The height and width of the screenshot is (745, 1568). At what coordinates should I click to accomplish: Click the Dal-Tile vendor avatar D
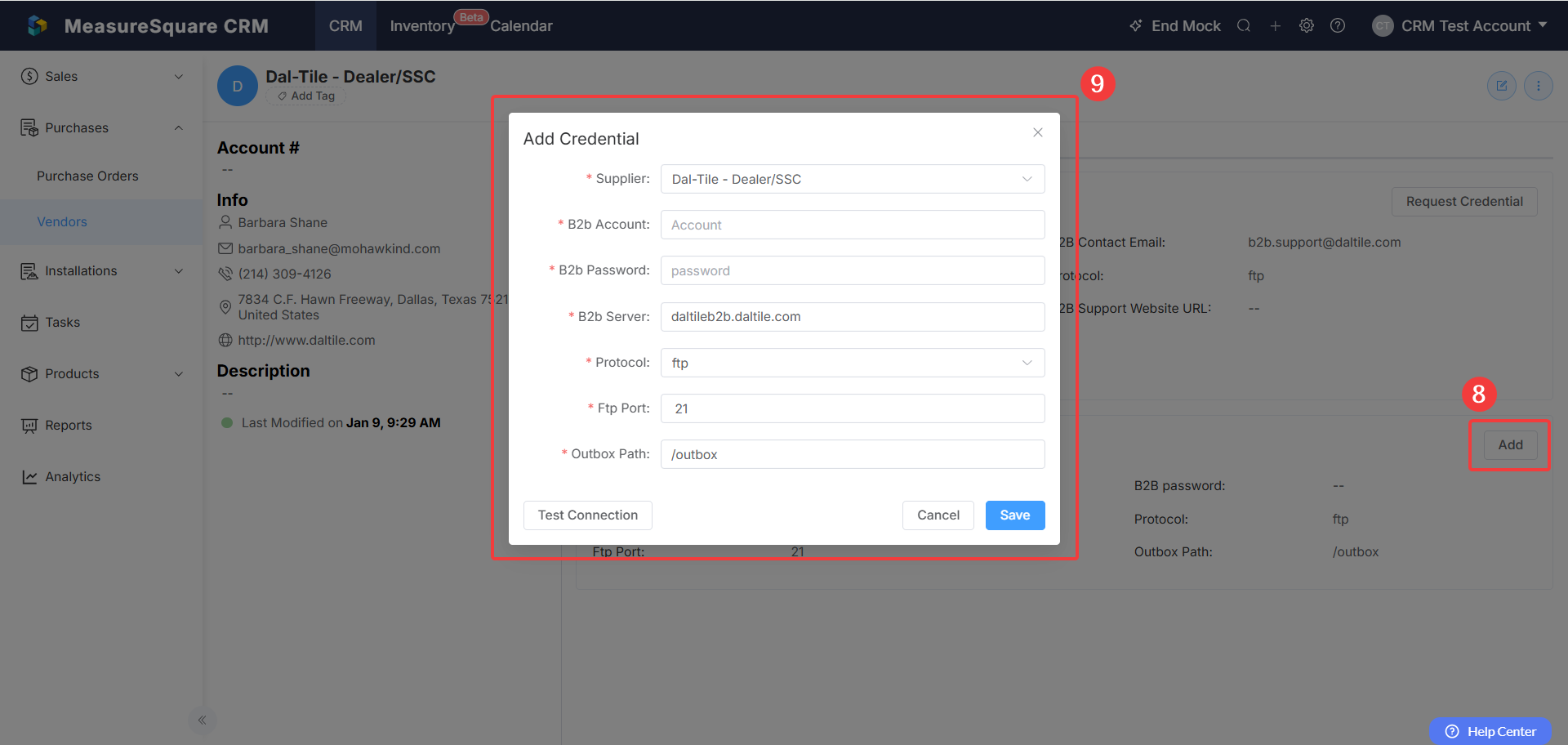tap(238, 86)
